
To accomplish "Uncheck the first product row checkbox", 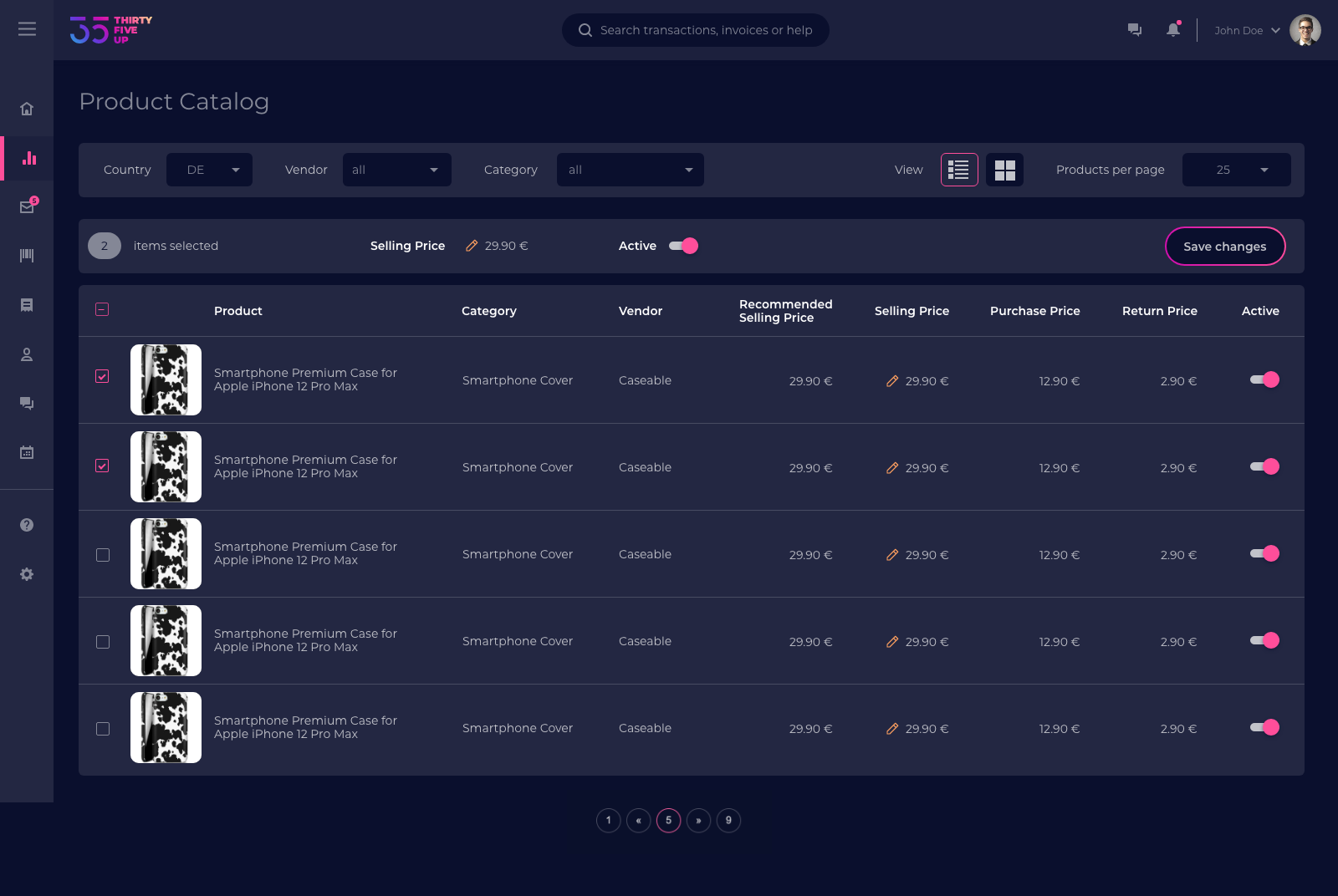I will click(x=102, y=376).
